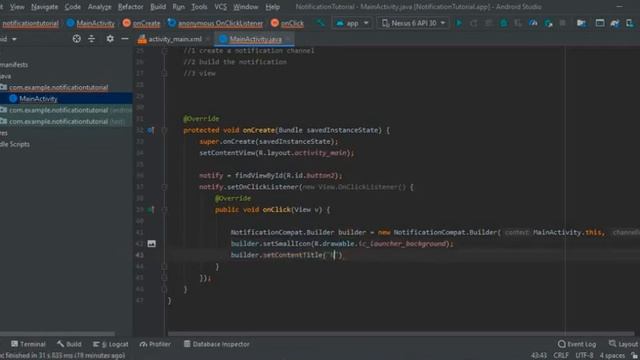Viewport: 640px width, 360px height.
Task: Click the 4 spaces indent setting in status bar
Action: click(612, 356)
